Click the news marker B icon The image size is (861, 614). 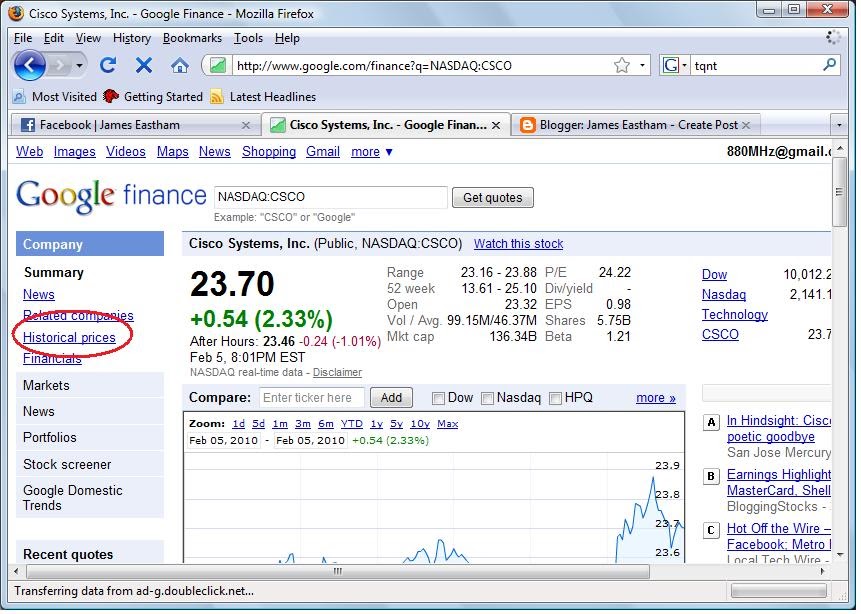pyautogui.click(x=711, y=476)
